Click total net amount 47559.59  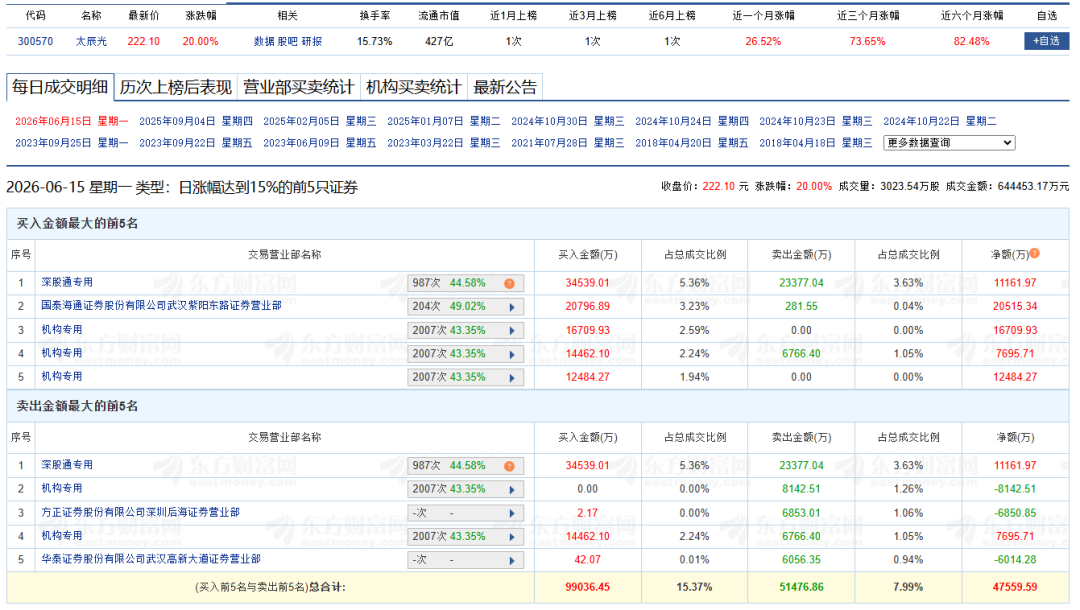click(x=1015, y=587)
